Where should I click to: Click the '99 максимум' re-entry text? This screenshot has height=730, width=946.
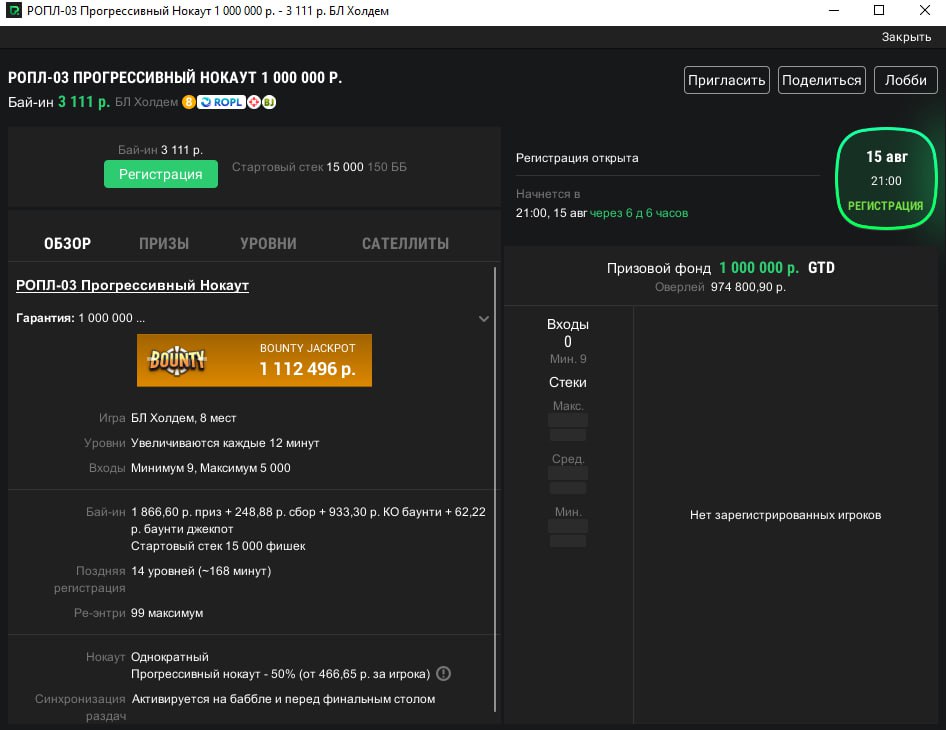(x=167, y=613)
